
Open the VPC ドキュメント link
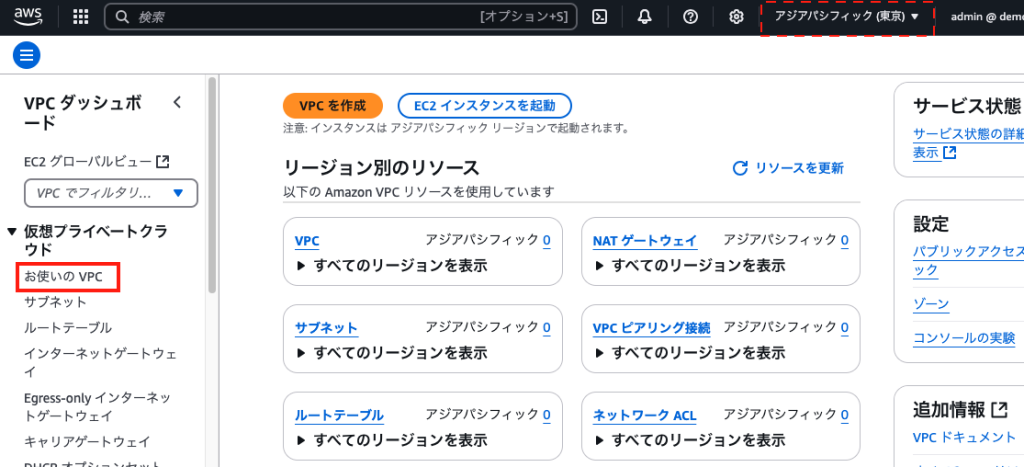[x=964, y=437]
